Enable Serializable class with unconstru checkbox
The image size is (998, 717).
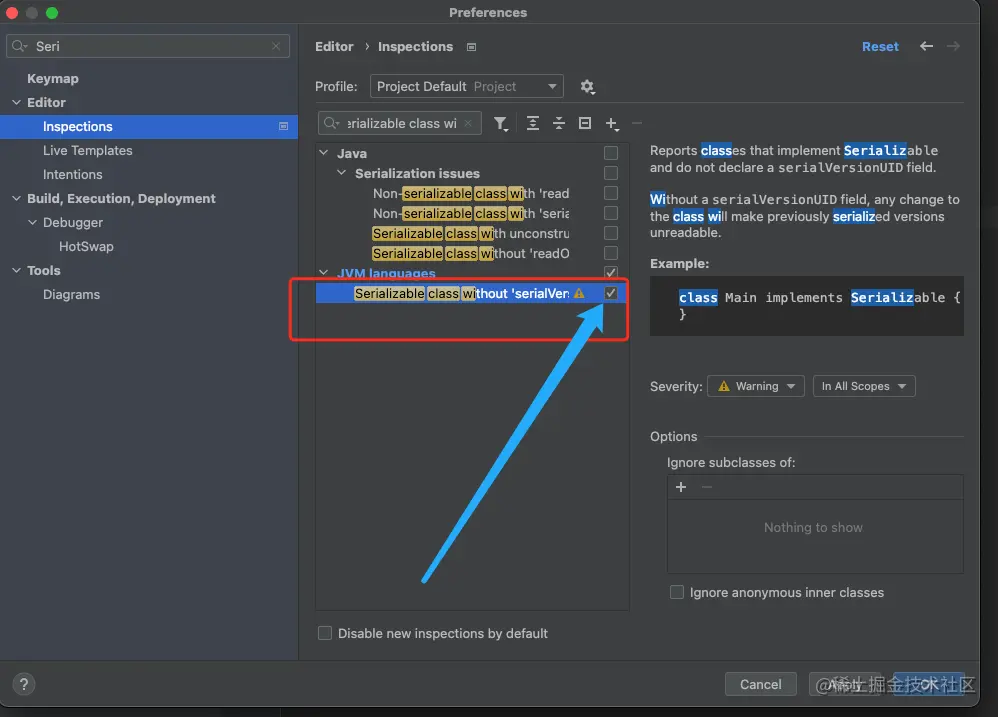610,233
